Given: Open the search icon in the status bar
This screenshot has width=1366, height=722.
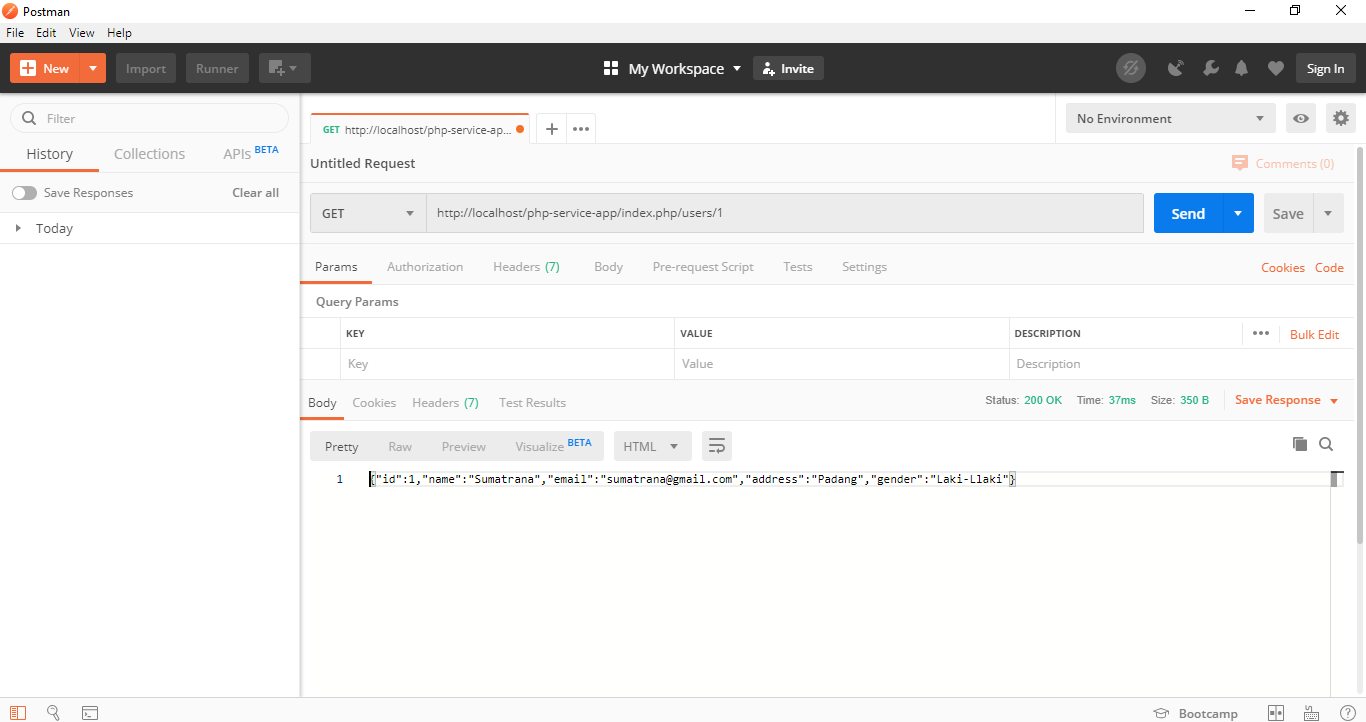Looking at the screenshot, I should 53,712.
